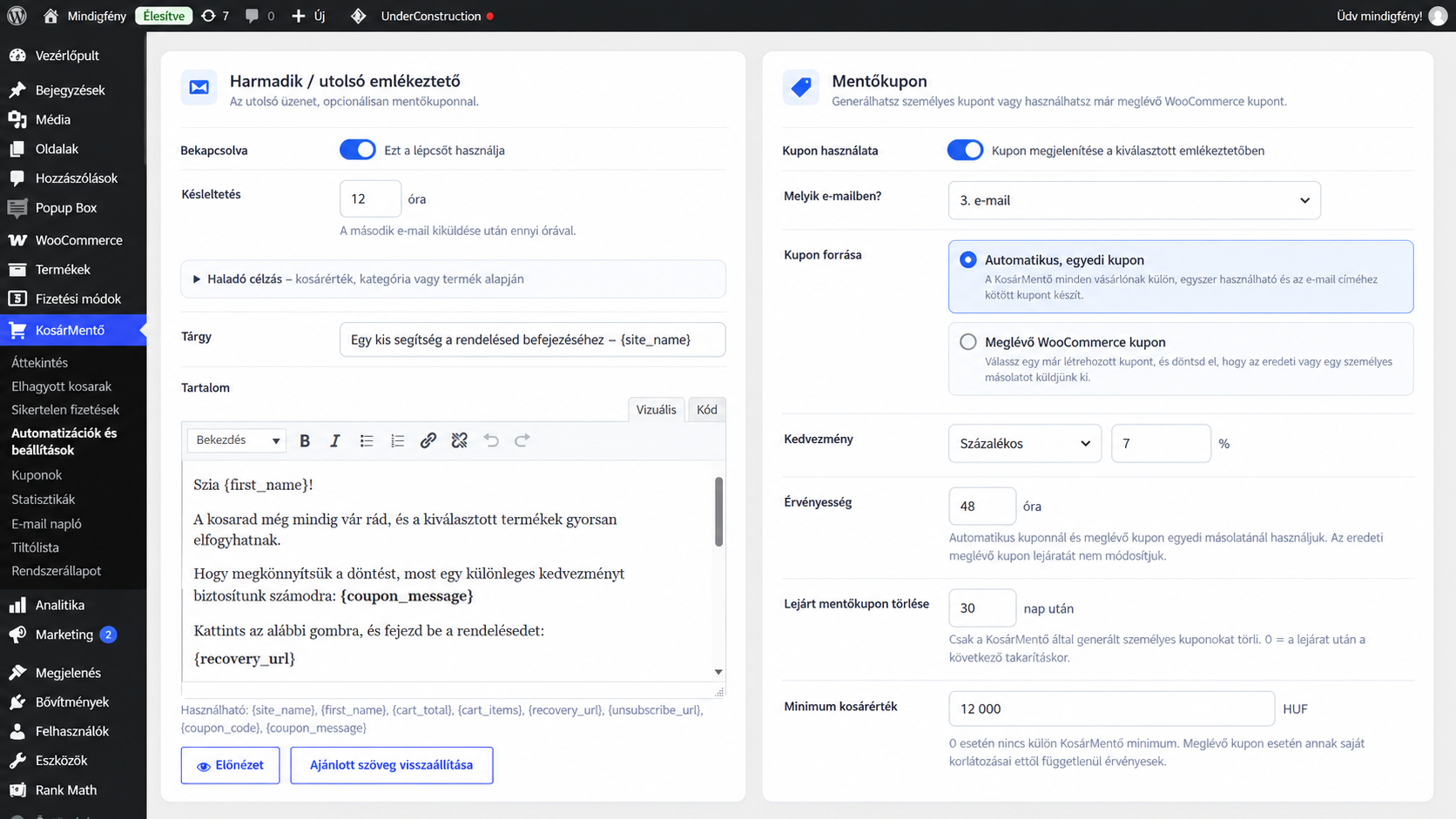Open Elhagyott kosarak submenu item
This screenshot has width=1456, height=819.
pyautogui.click(x=61, y=386)
